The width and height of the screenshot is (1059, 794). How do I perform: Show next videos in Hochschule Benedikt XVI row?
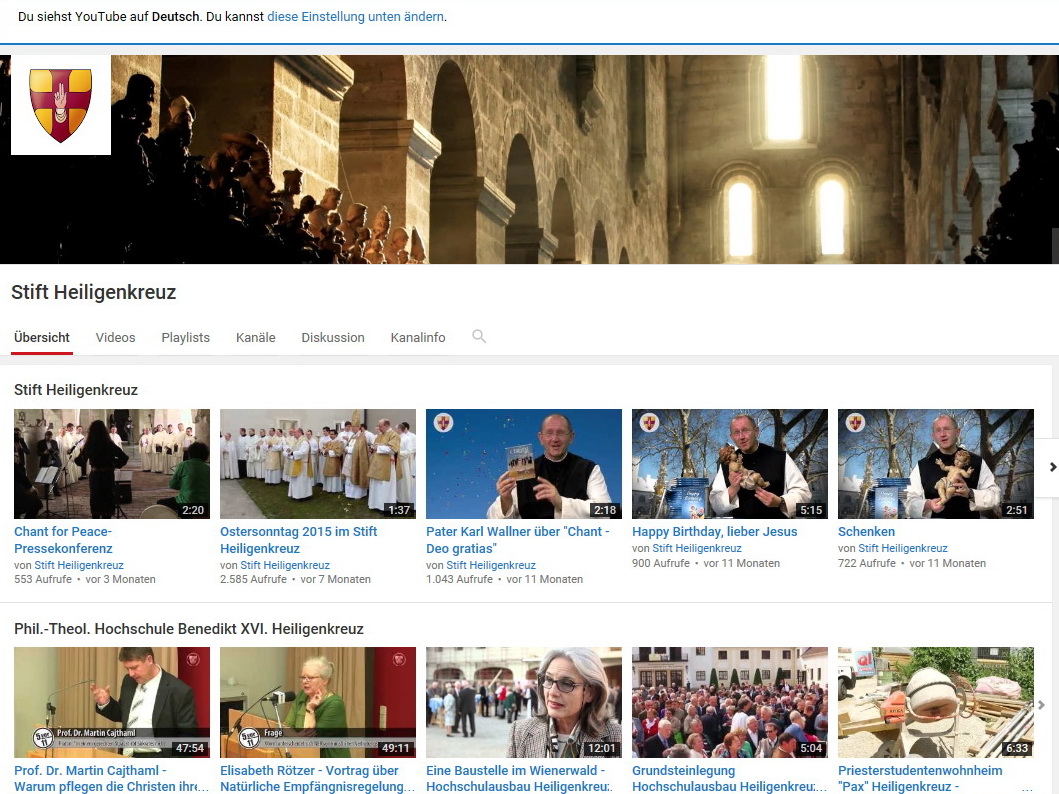click(1041, 705)
